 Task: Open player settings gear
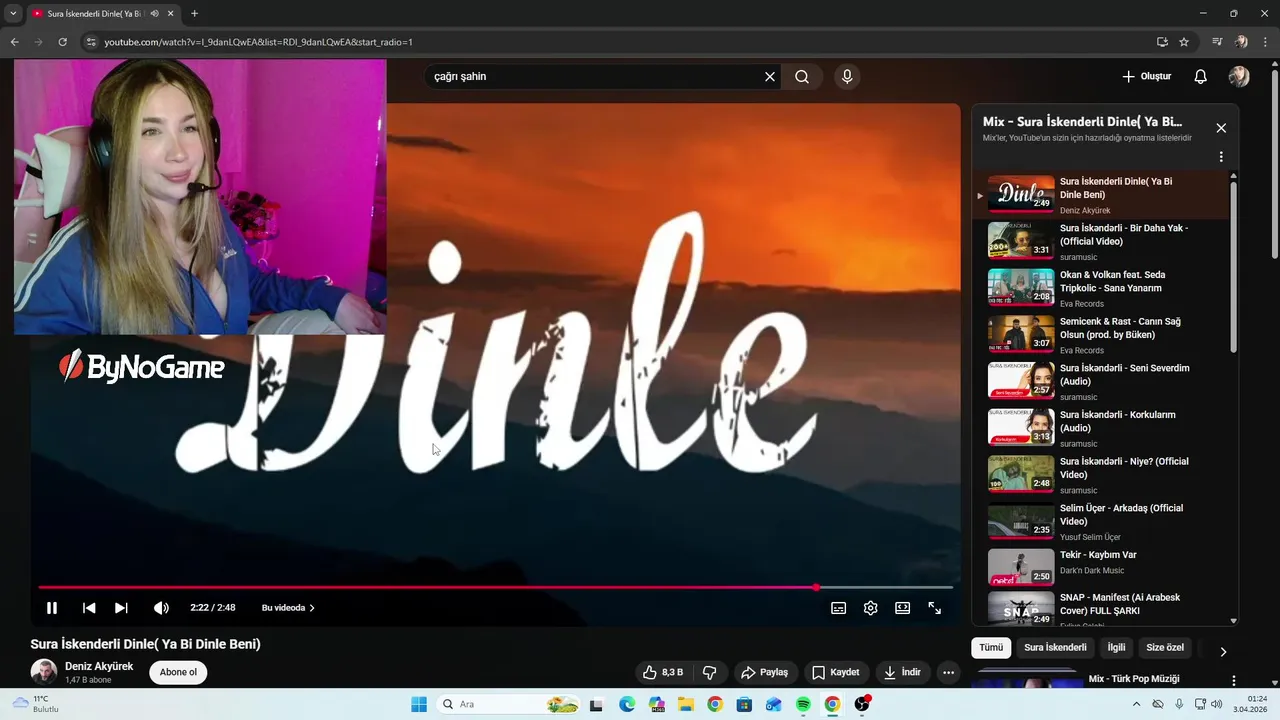point(871,608)
